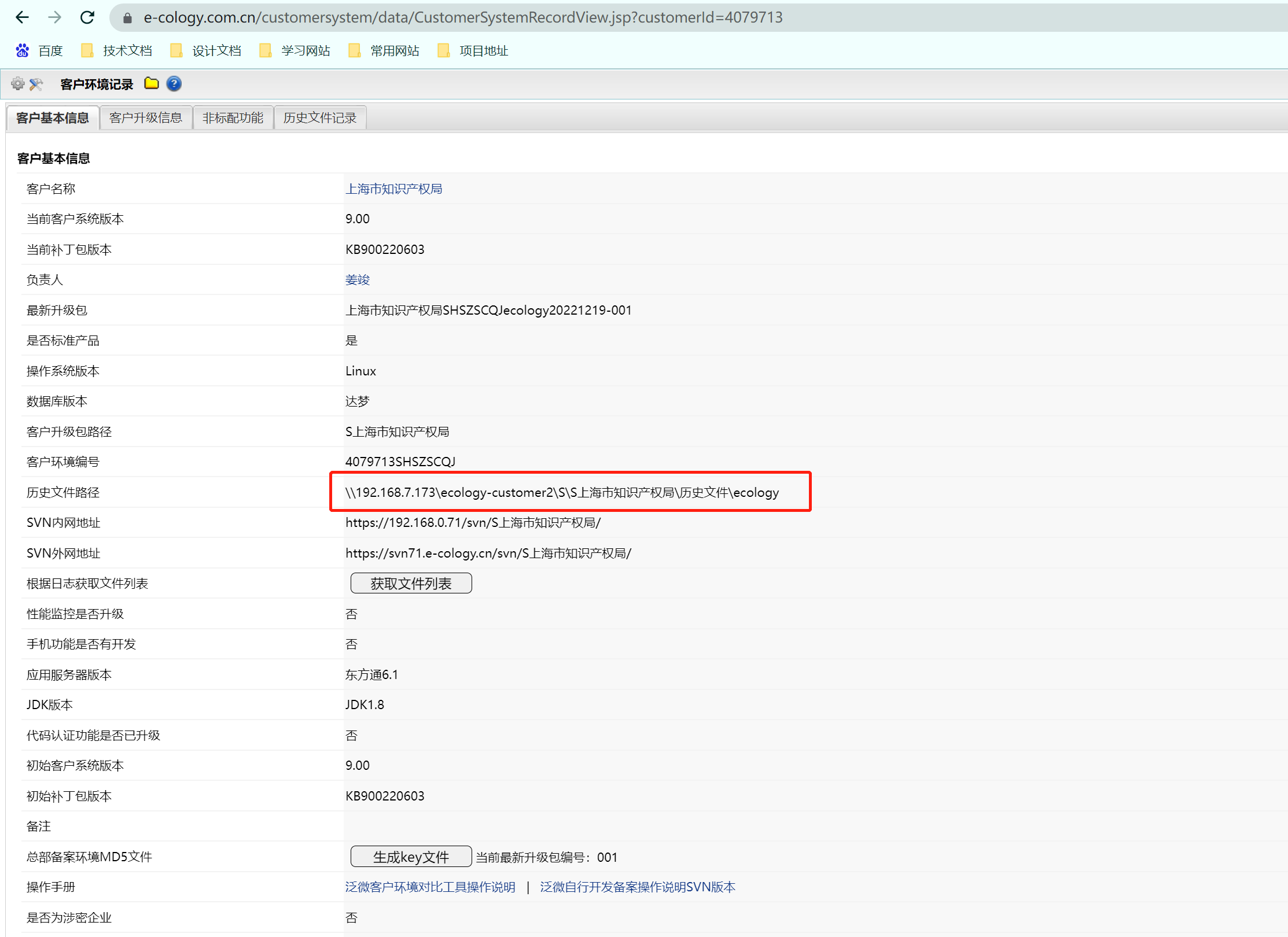
Task: Click the 是否为涉密企业 value 否
Action: [351, 918]
